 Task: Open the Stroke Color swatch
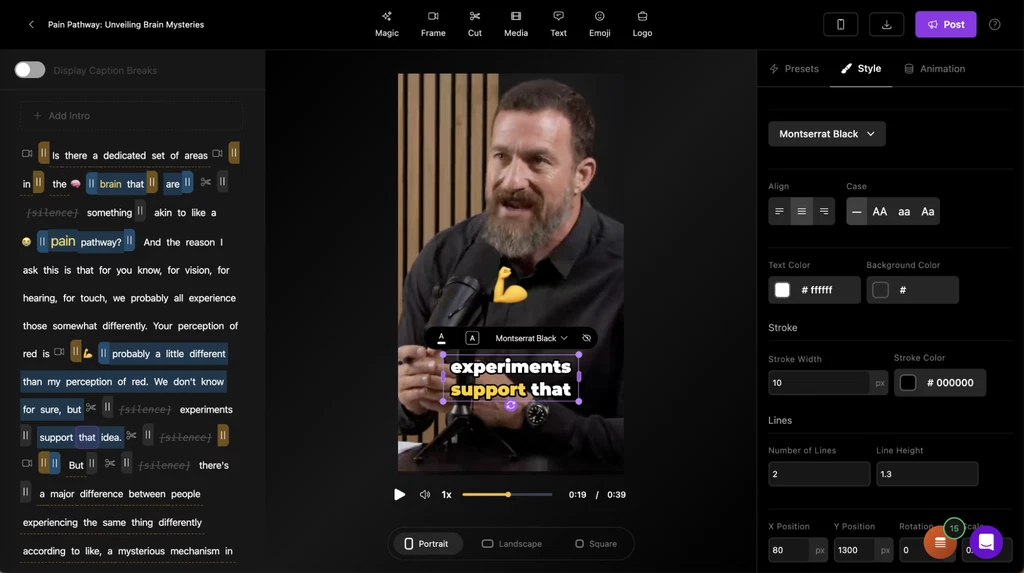click(x=908, y=383)
